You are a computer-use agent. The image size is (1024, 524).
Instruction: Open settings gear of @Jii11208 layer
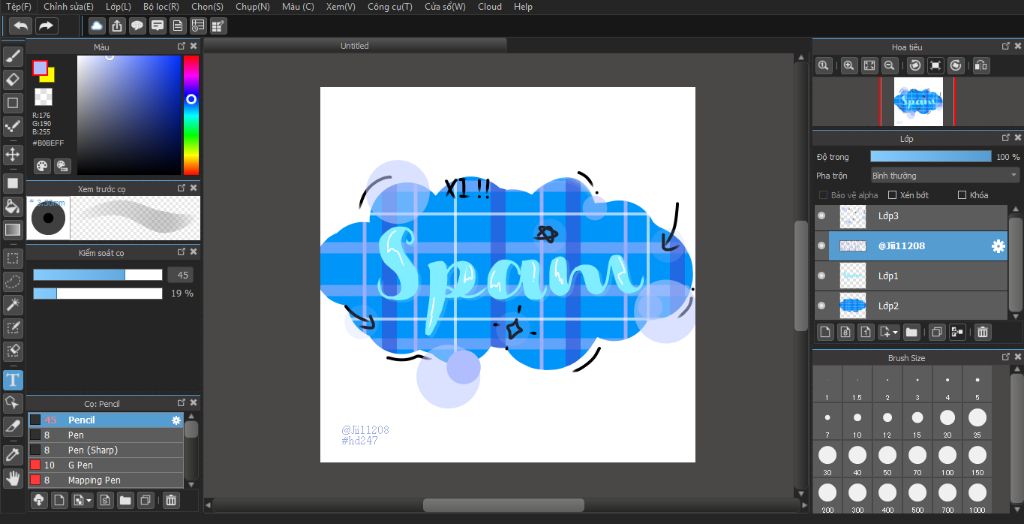click(x=998, y=246)
